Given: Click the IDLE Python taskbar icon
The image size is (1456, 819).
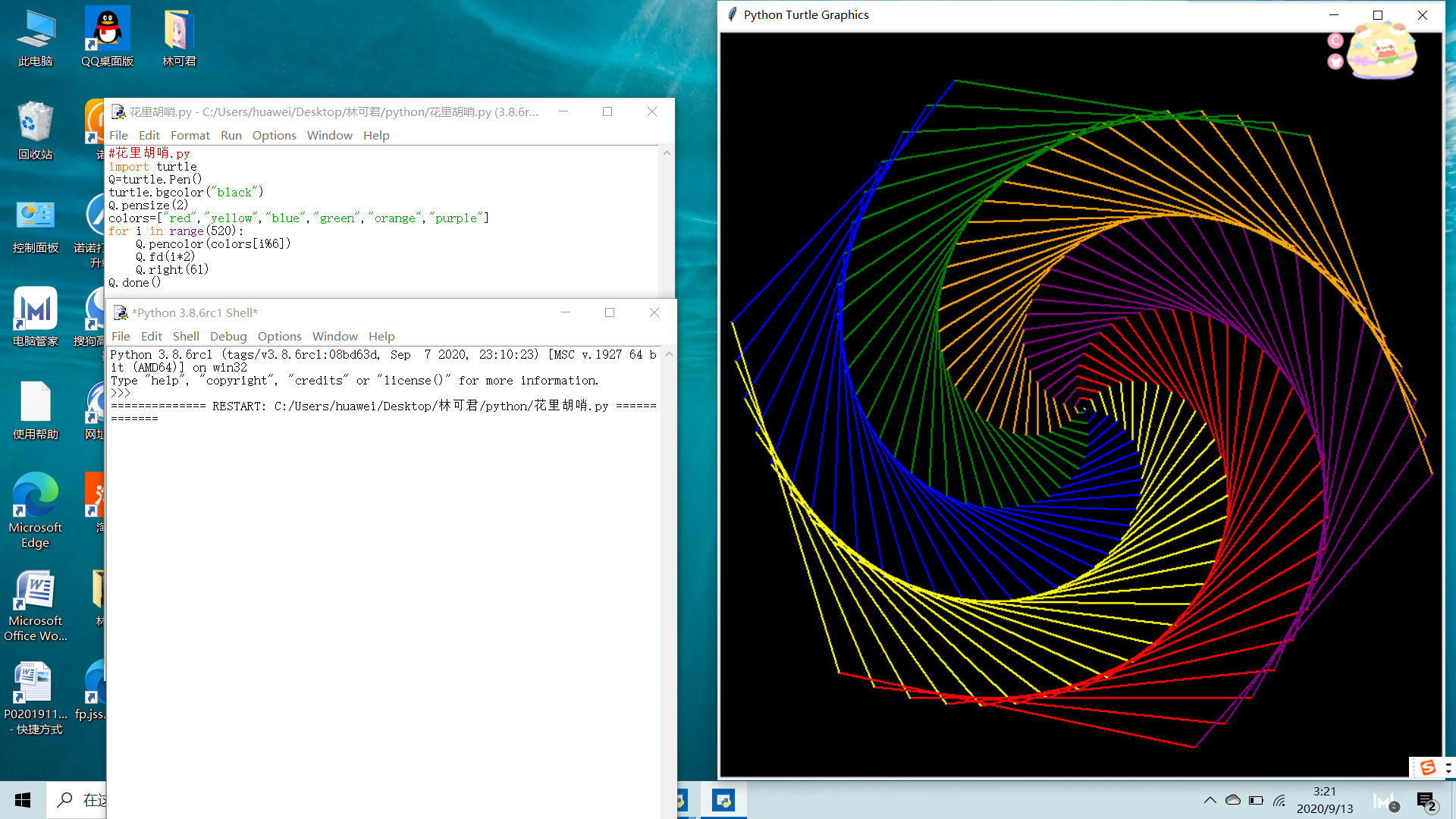Looking at the screenshot, I should [x=723, y=800].
